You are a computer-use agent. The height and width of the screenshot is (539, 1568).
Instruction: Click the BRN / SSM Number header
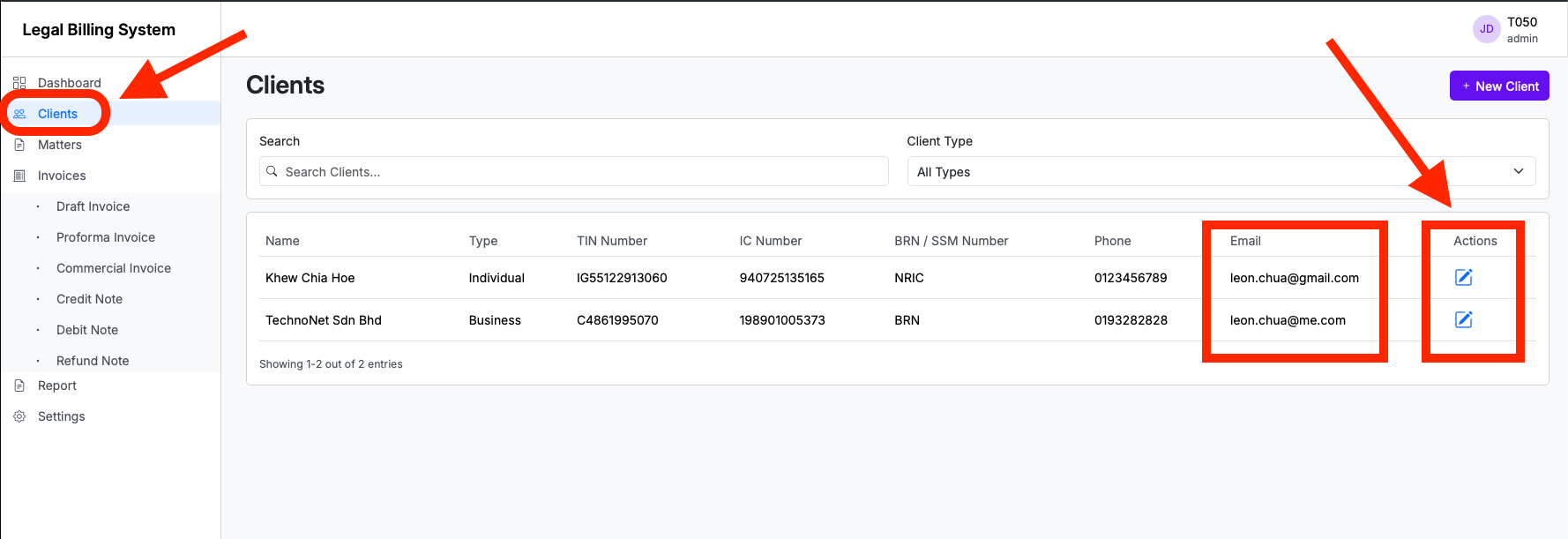(952, 241)
